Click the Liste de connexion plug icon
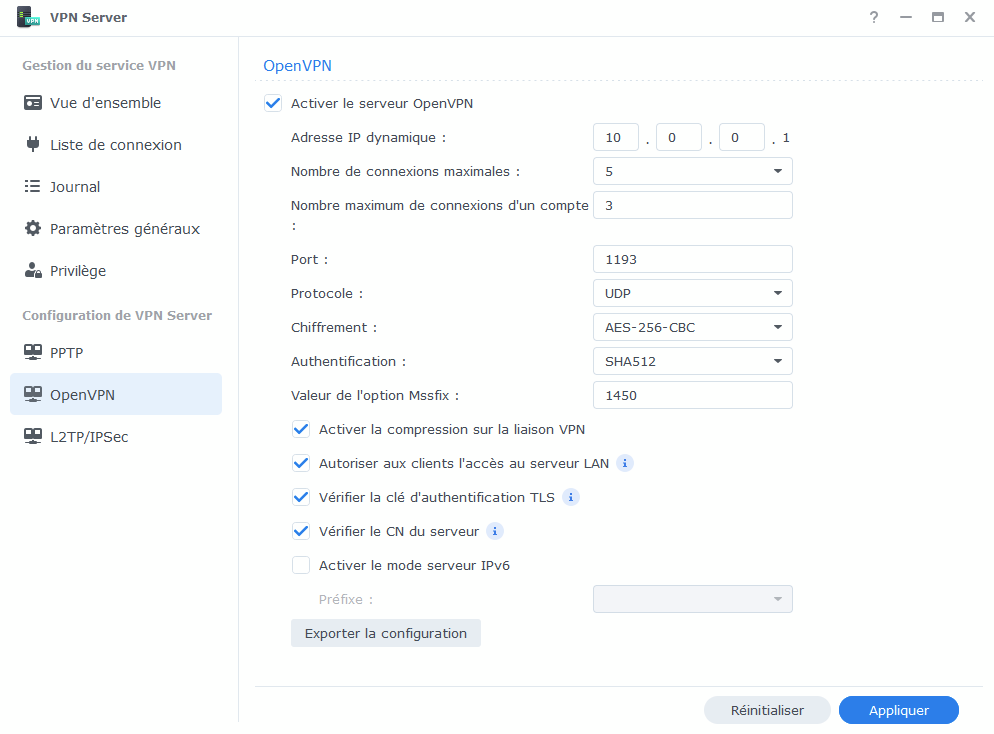Image resolution: width=994 pixels, height=734 pixels. click(33, 145)
